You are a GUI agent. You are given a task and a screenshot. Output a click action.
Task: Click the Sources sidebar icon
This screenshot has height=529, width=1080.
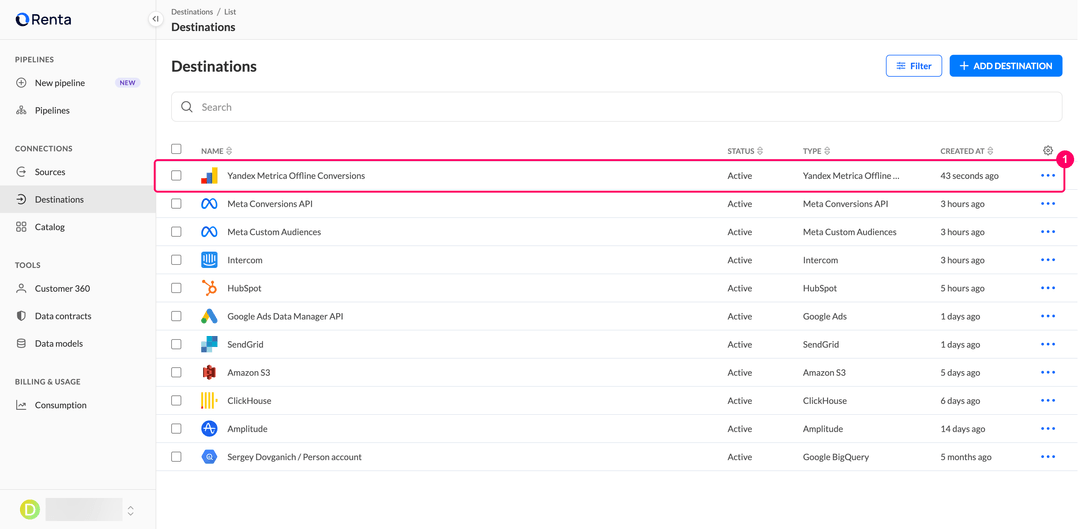click(x=21, y=172)
